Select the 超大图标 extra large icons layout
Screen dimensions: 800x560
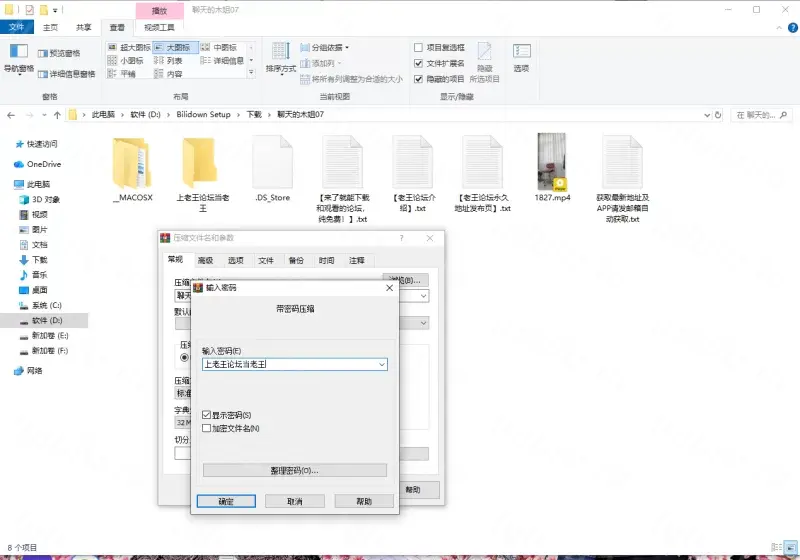click(x=129, y=47)
